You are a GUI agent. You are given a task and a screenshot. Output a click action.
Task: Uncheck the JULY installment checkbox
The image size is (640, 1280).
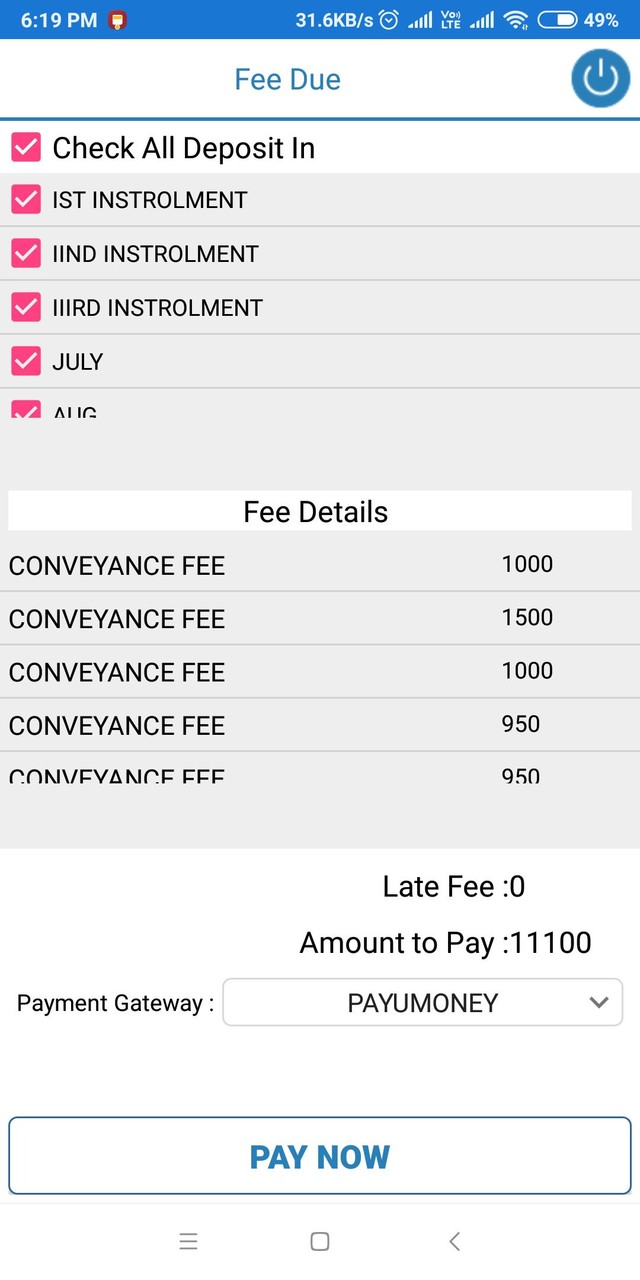tap(26, 361)
